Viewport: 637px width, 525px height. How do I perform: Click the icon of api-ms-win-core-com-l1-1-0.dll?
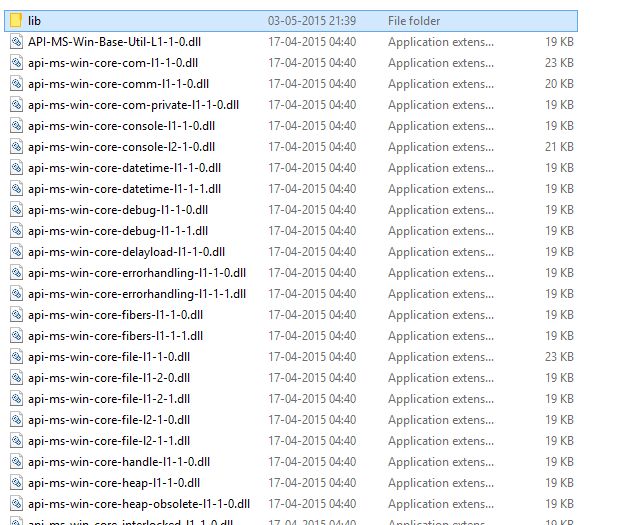coord(16,63)
